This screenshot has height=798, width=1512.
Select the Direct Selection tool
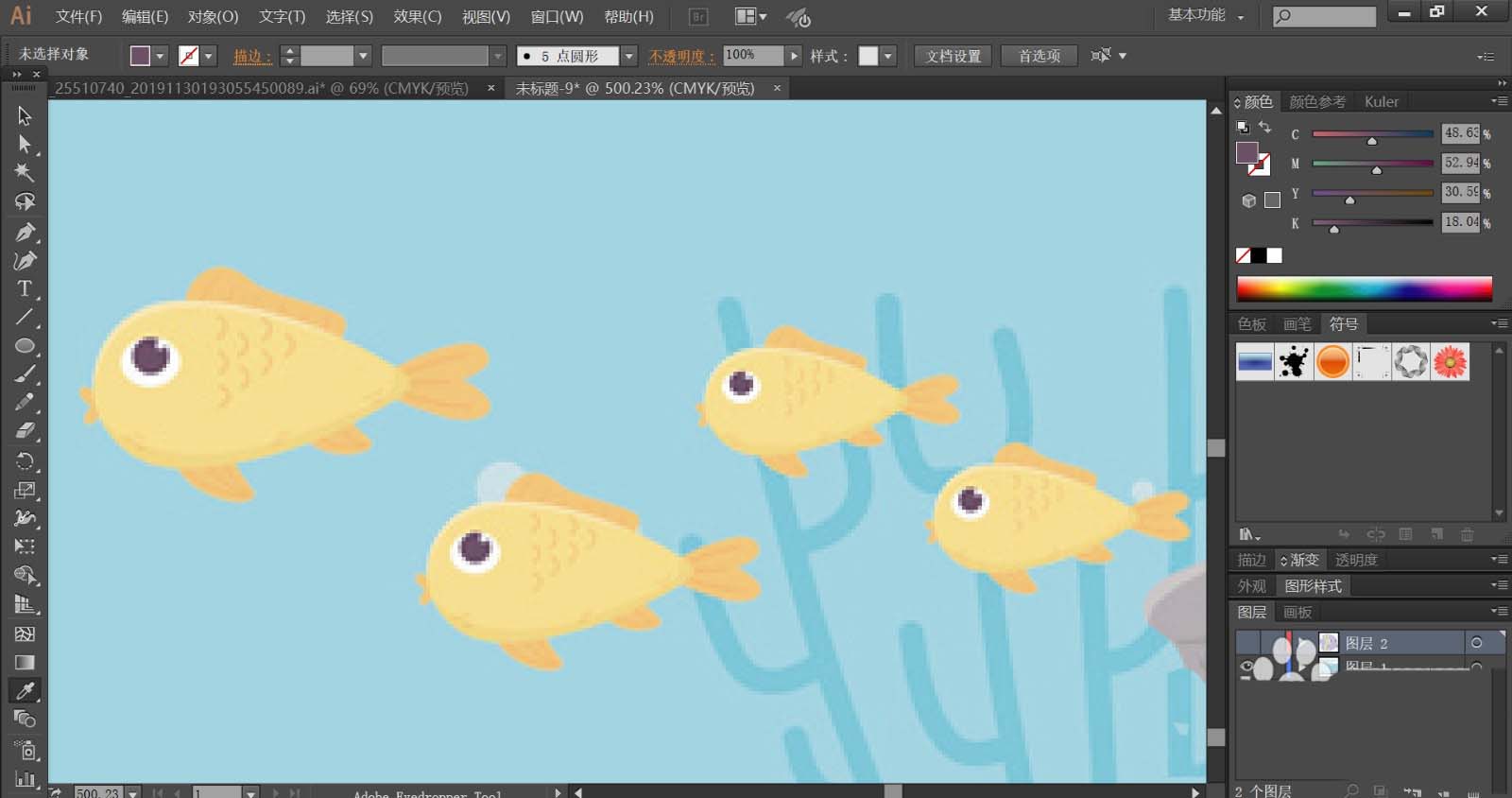[x=25, y=145]
